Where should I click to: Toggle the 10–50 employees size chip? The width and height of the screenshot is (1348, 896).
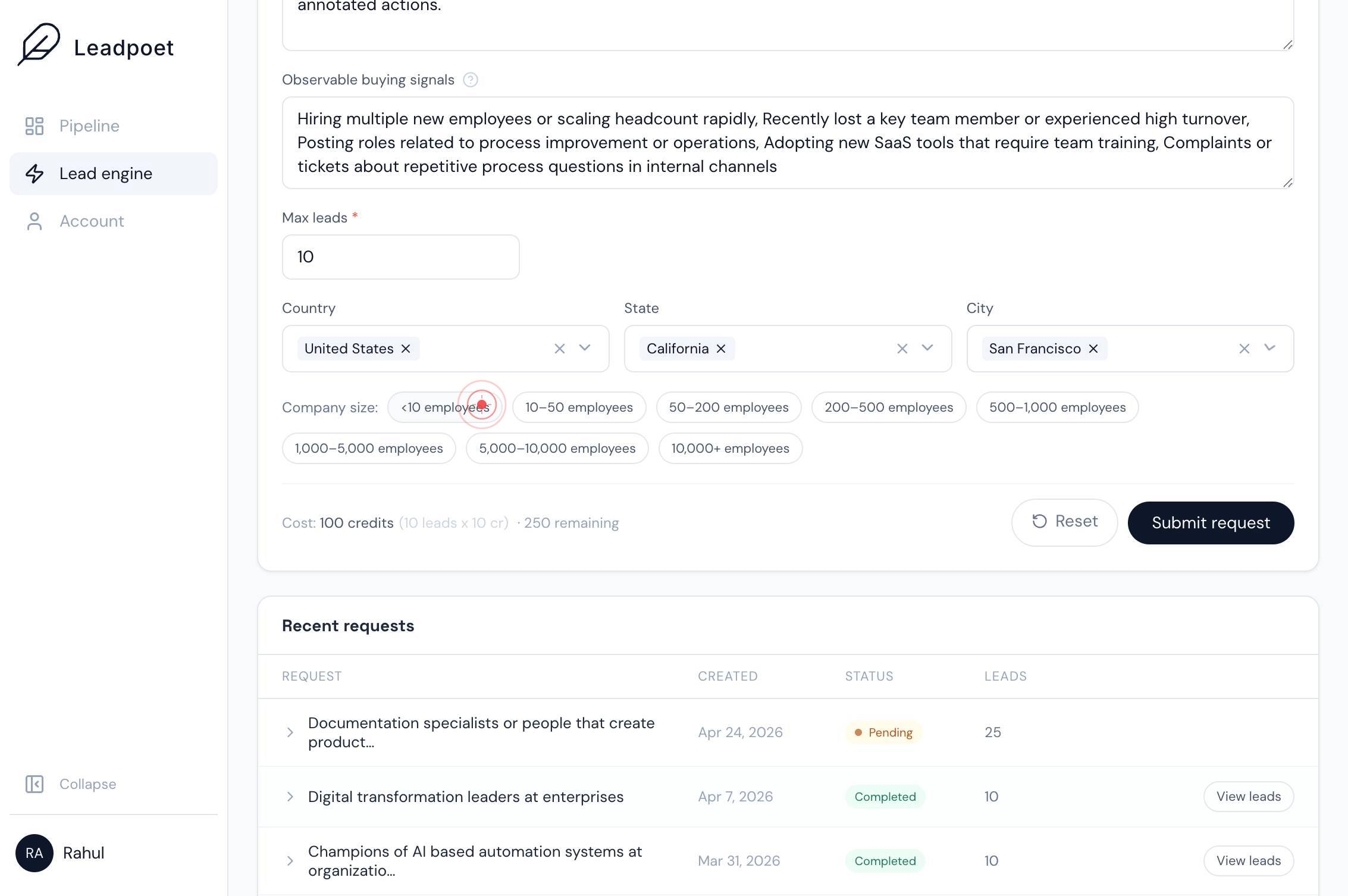click(x=579, y=408)
